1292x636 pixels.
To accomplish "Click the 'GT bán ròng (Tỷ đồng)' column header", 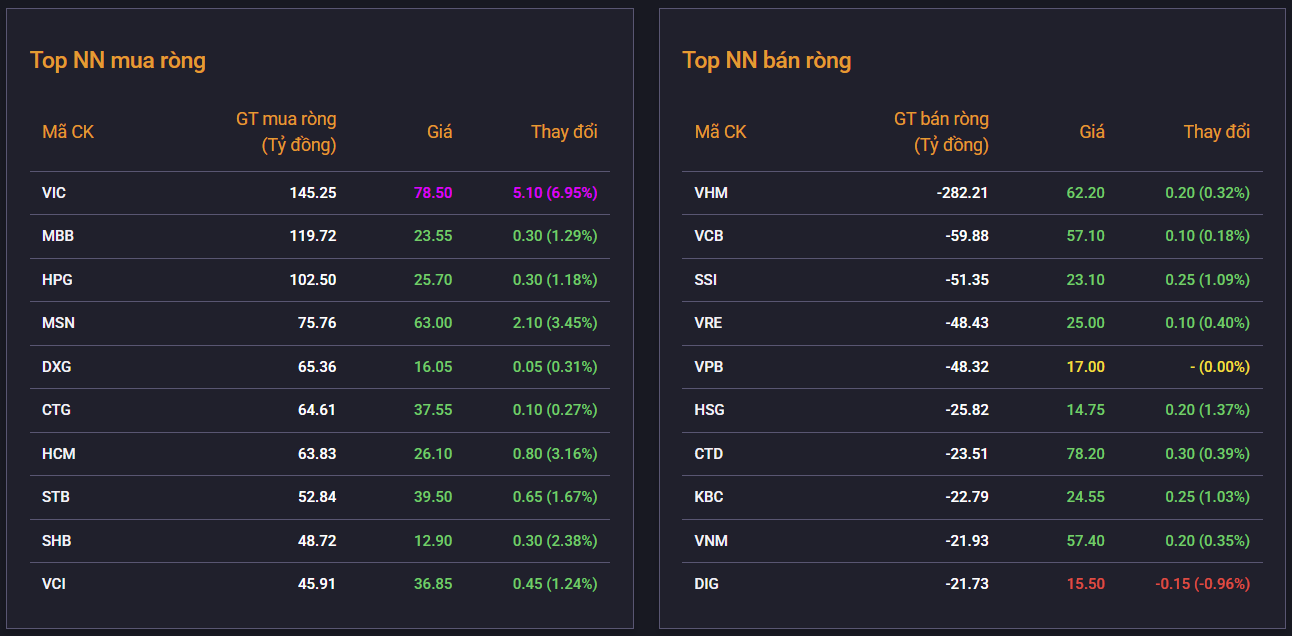I will [x=941, y=132].
